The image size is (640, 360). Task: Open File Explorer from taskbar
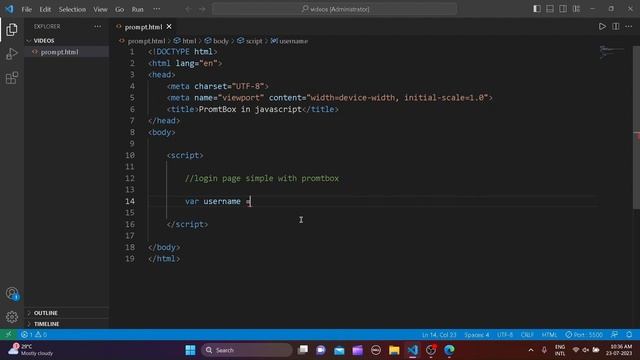click(x=394, y=350)
